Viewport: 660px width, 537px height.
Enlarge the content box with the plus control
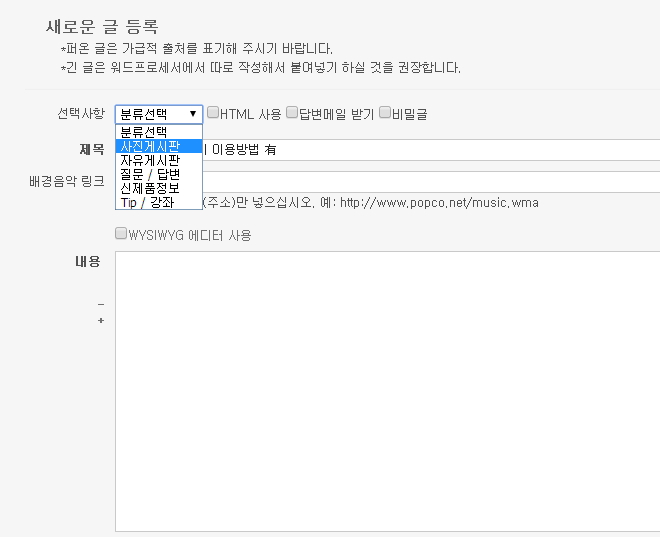[101, 321]
